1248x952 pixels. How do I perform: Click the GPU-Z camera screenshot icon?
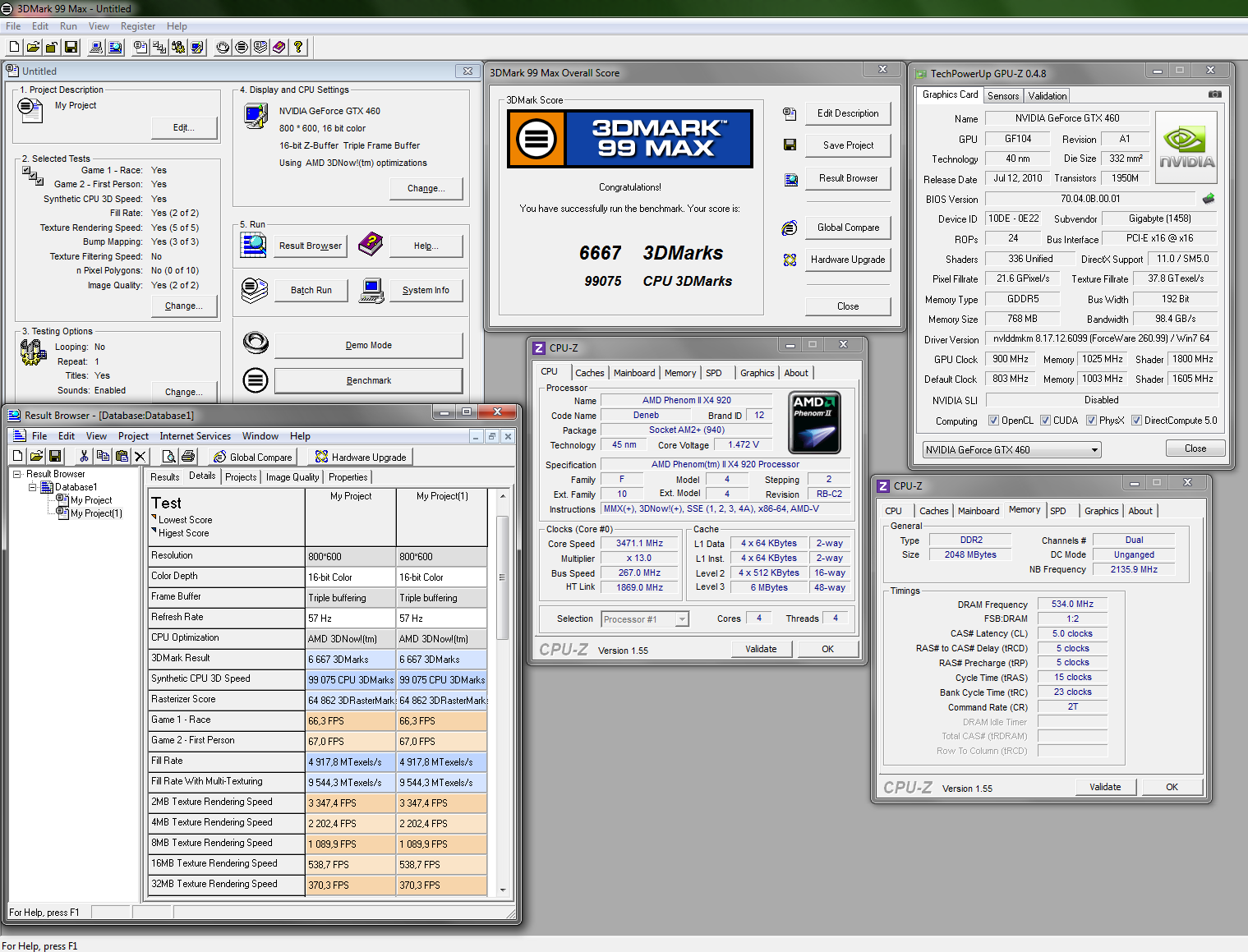tap(1214, 94)
